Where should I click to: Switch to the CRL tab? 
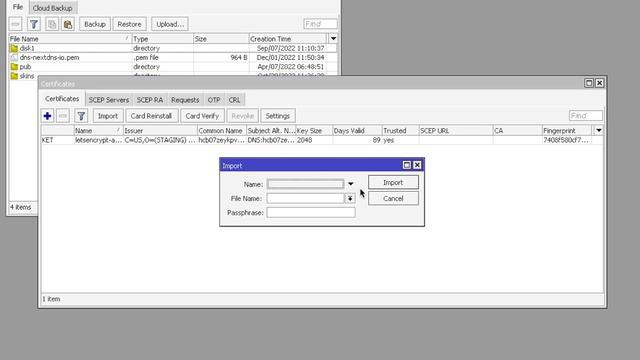tap(234, 100)
